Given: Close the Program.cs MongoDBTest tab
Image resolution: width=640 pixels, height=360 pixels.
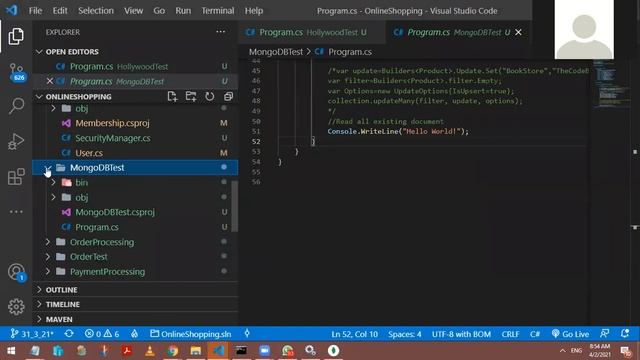Looking at the screenshot, I should (x=518, y=32).
